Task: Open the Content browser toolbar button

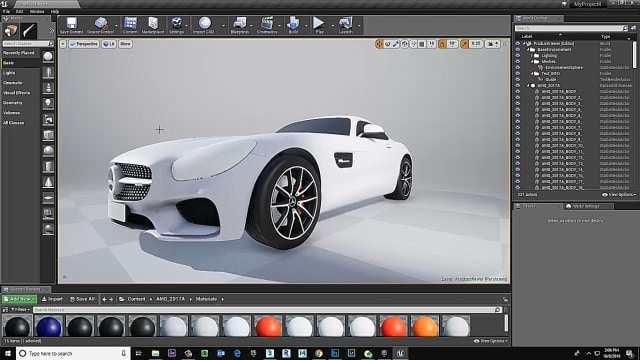Action: click(130, 25)
